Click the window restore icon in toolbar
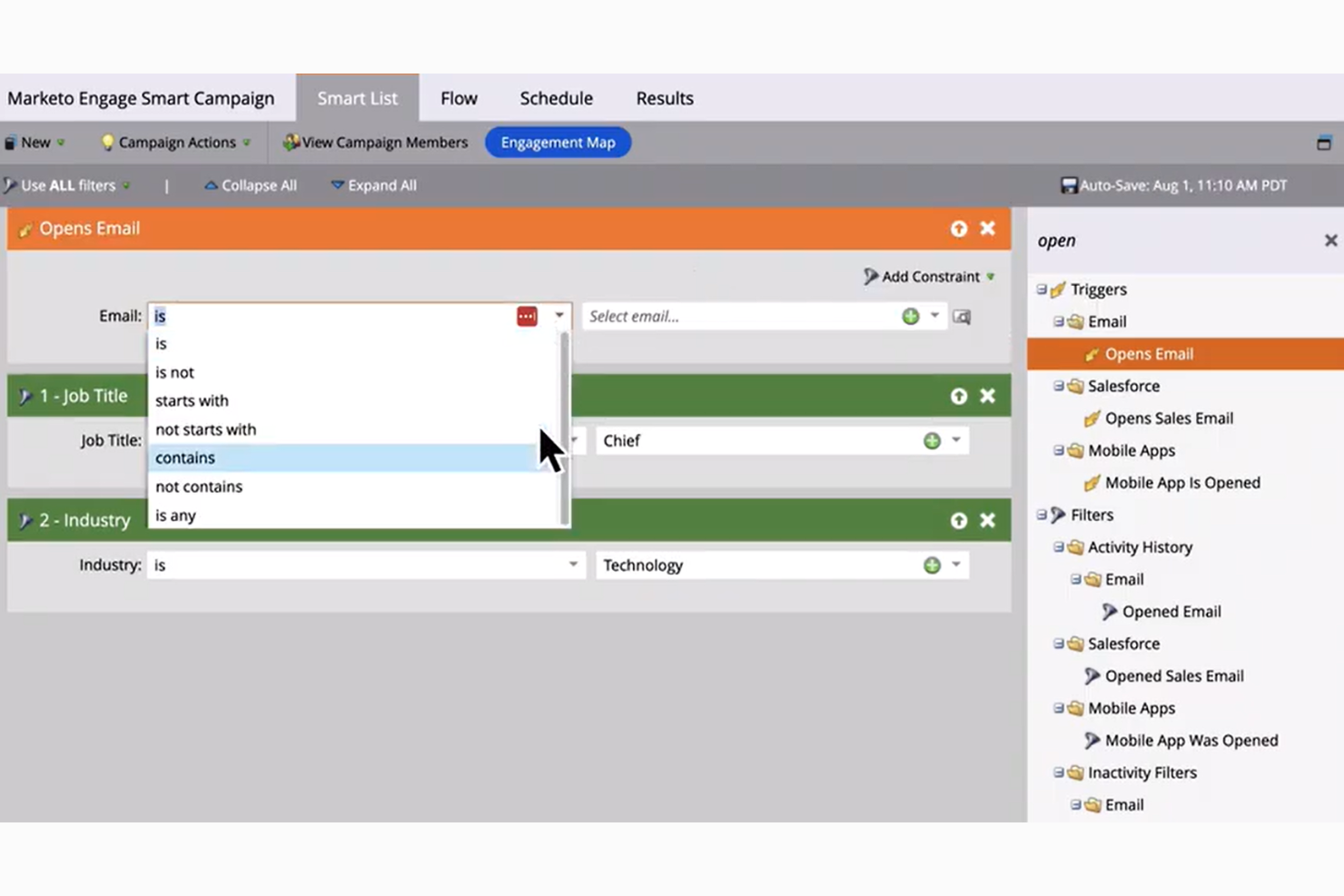1344x896 pixels. [1324, 143]
